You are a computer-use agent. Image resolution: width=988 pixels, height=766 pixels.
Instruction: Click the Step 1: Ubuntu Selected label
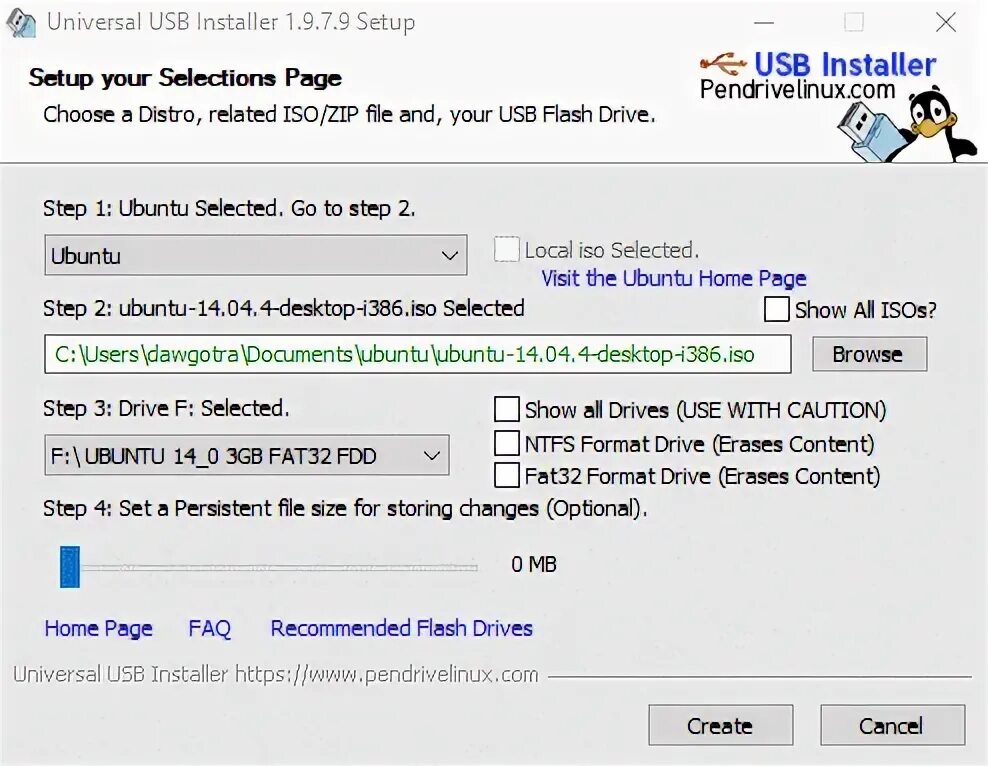point(229,209)
